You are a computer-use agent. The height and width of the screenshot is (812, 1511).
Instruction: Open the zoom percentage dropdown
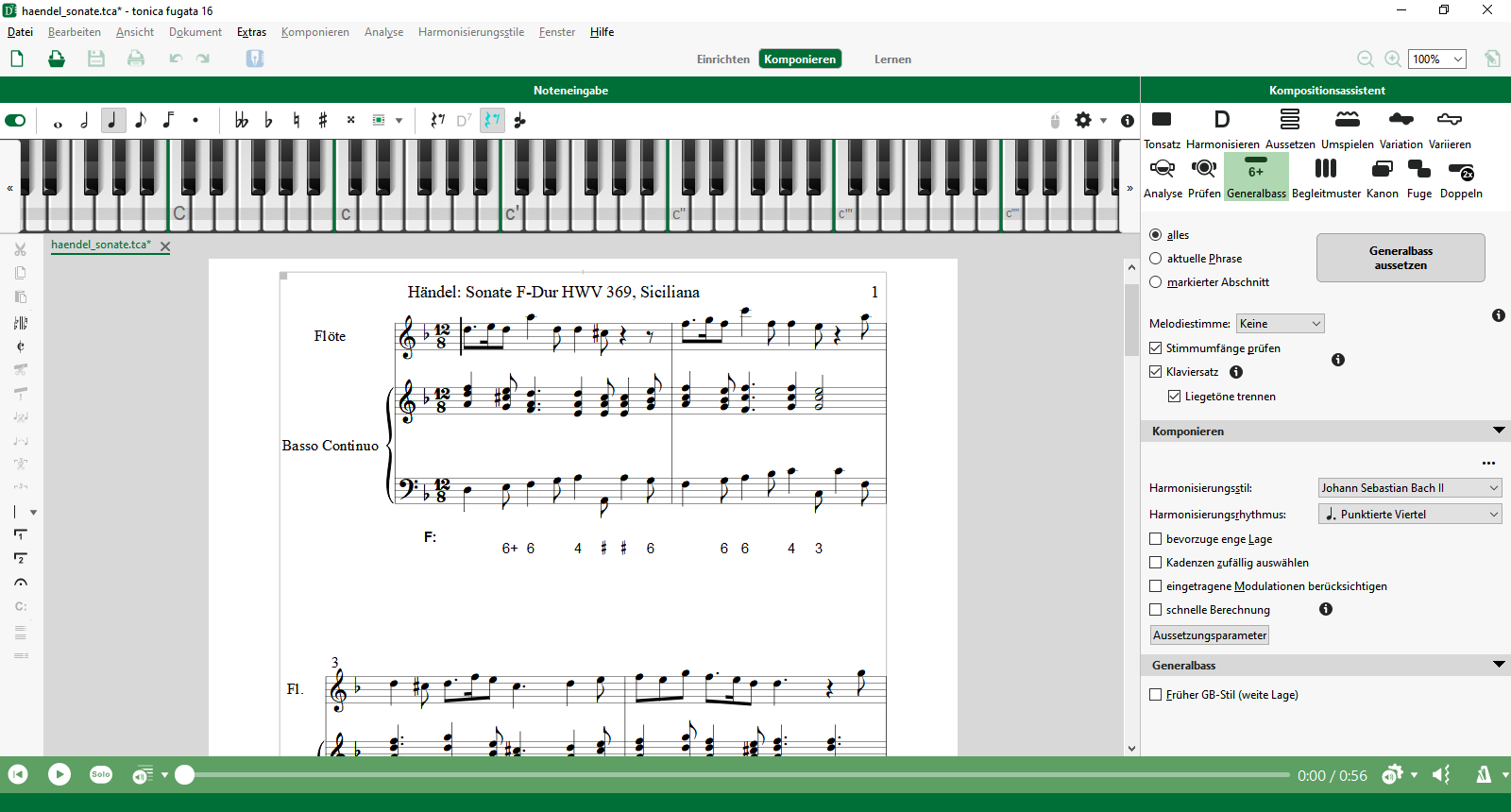1437,59
